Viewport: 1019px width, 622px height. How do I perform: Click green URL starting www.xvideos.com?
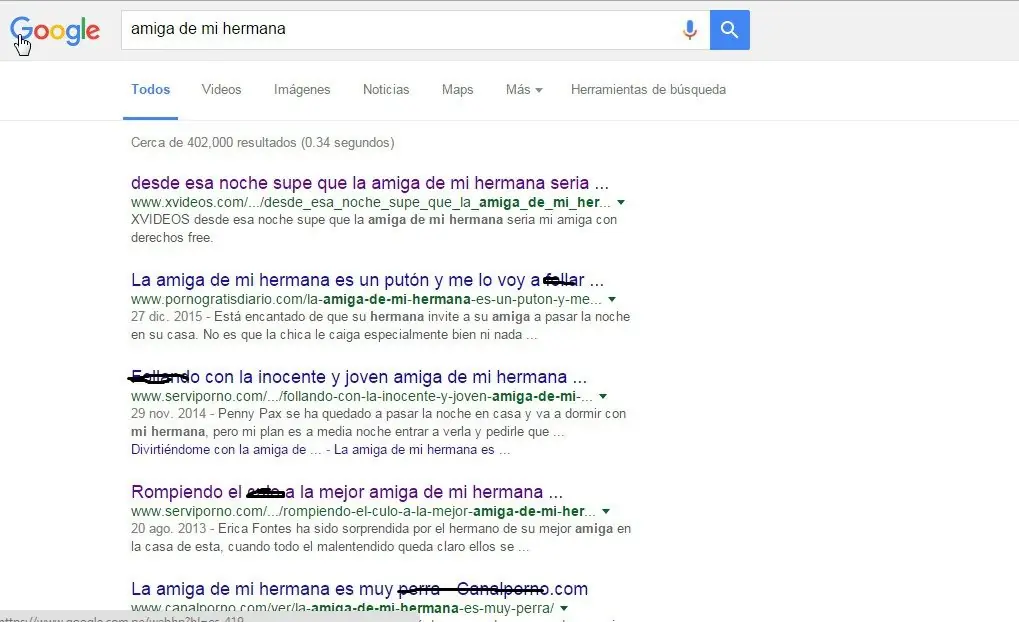370,202
